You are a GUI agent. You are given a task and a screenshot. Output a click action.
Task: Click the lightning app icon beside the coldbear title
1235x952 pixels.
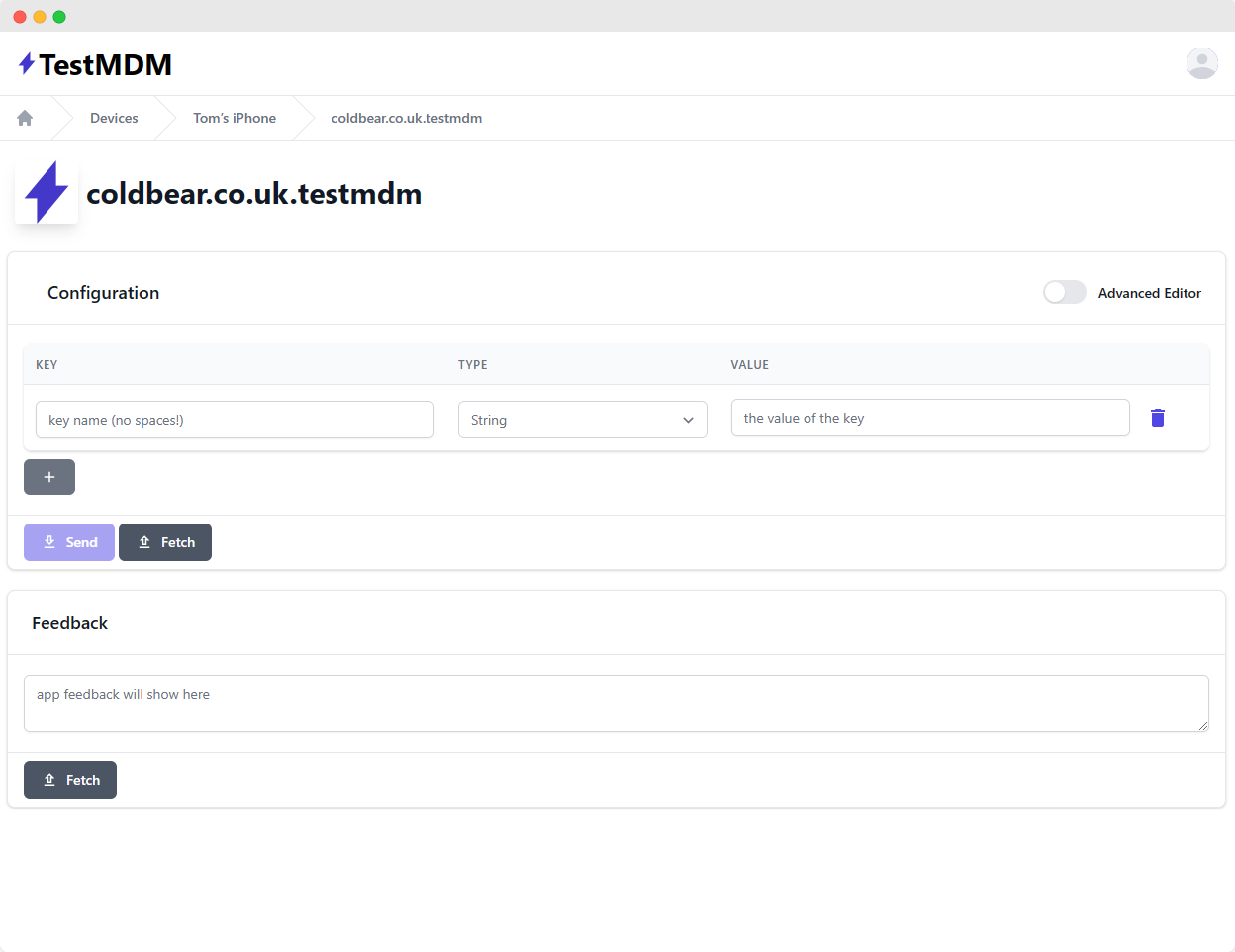pos(46,190)
